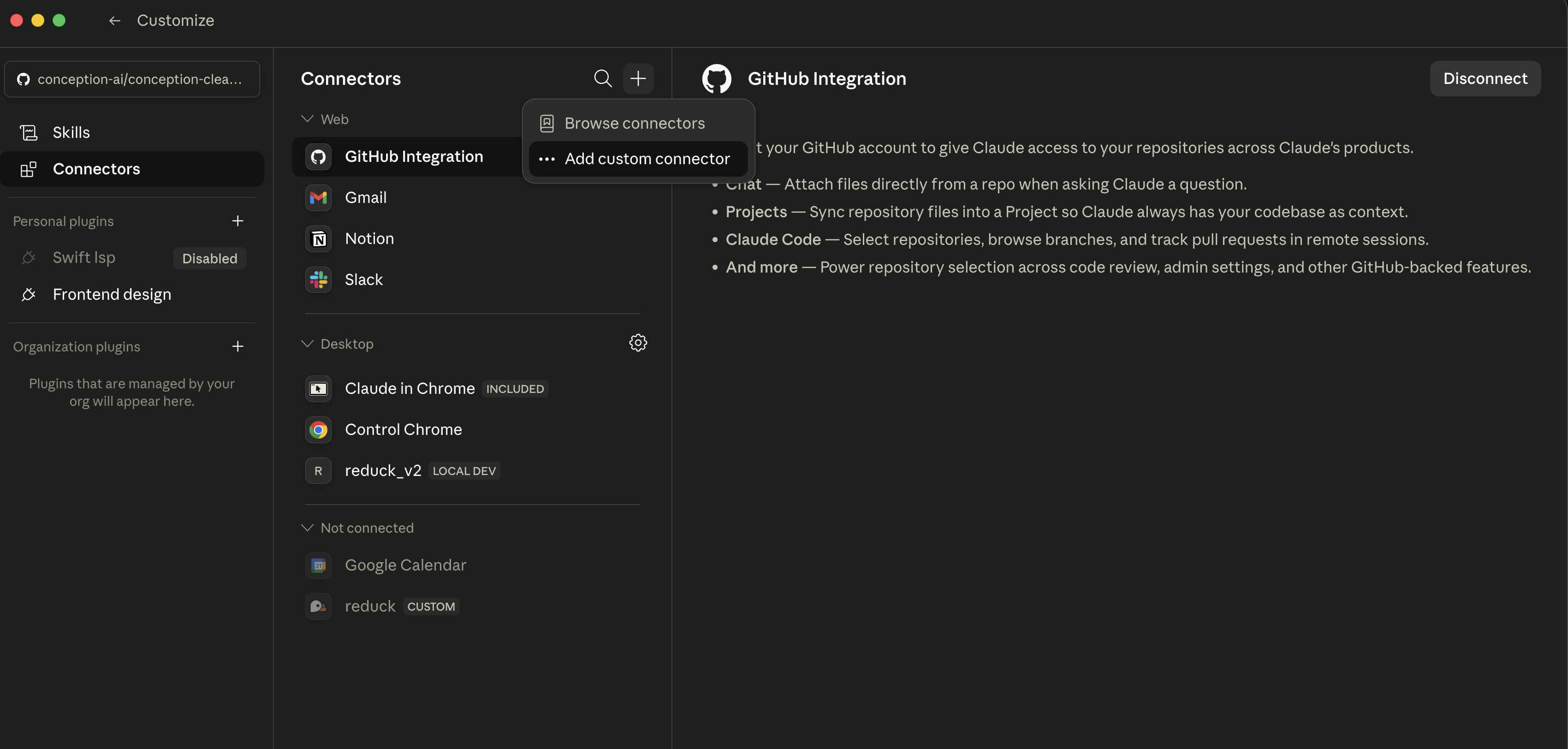Image resolution: width=1568 pixels, height=749 pixels.
Task: Click the plus button beside Connectors heading
Action: tap(638, 78)
